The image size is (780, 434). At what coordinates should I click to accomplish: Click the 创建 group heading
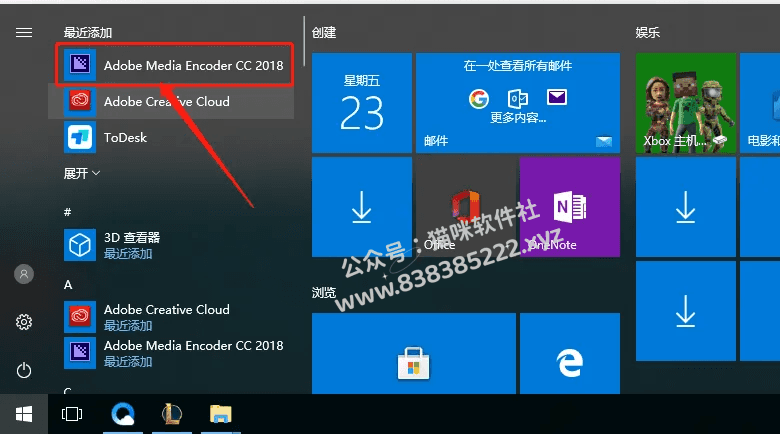pos(324,33)
